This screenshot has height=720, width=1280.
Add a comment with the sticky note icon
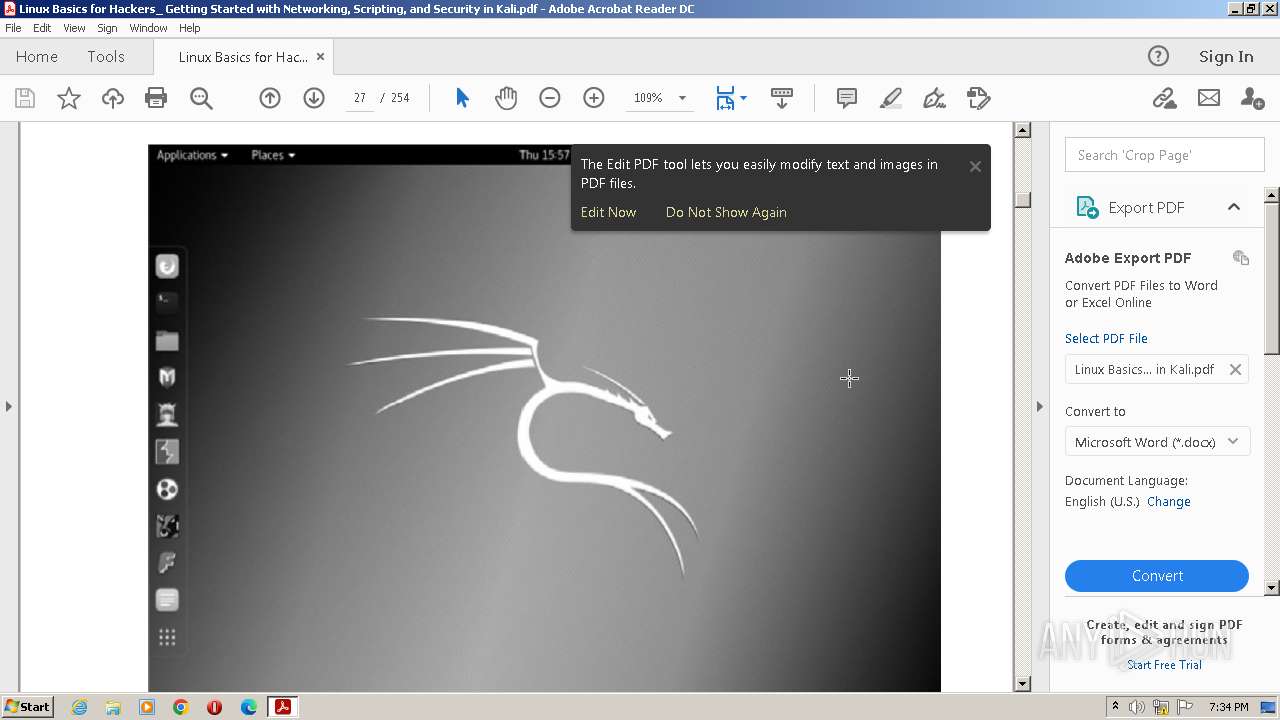(x=847, y=98)
